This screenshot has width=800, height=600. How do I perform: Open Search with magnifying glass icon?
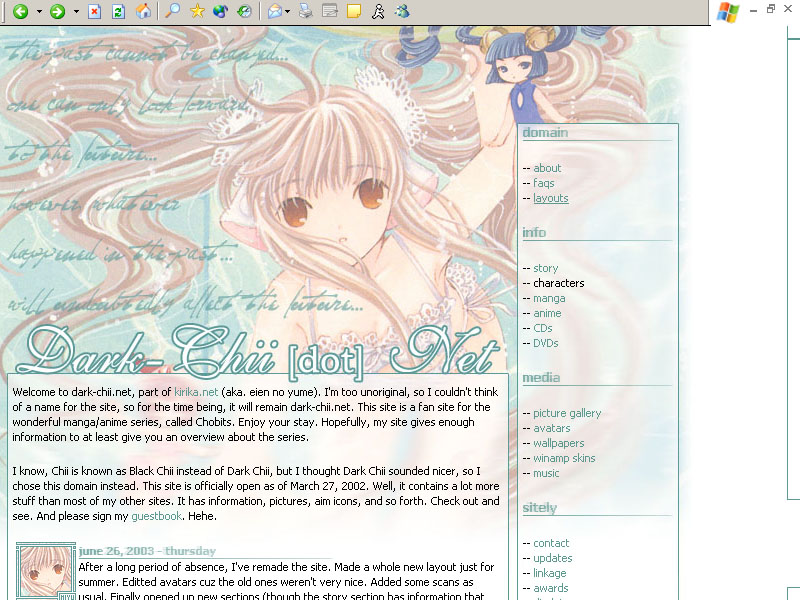point(173,12)
